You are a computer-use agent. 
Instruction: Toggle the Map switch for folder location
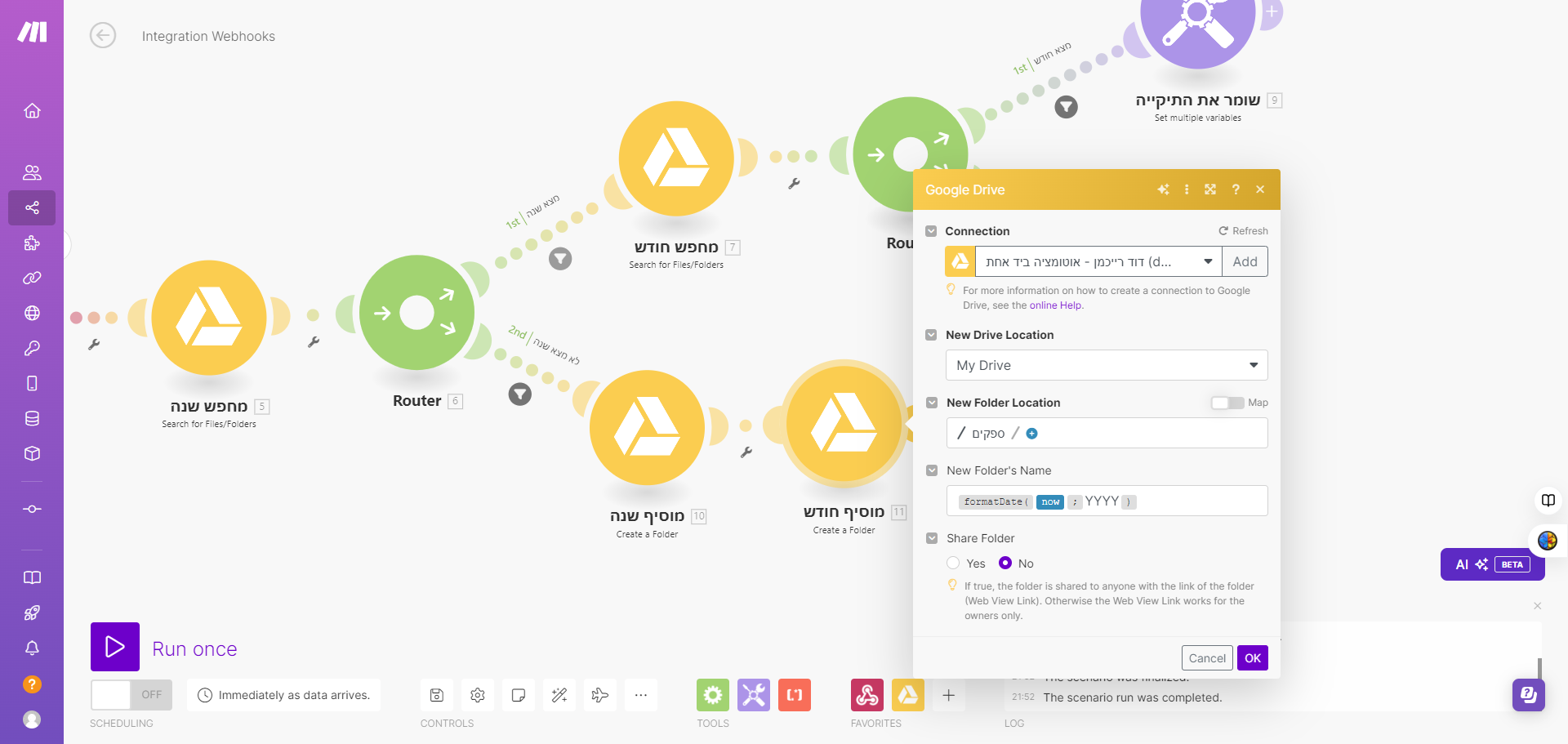pyautogui.click(x=1227, y=403)
